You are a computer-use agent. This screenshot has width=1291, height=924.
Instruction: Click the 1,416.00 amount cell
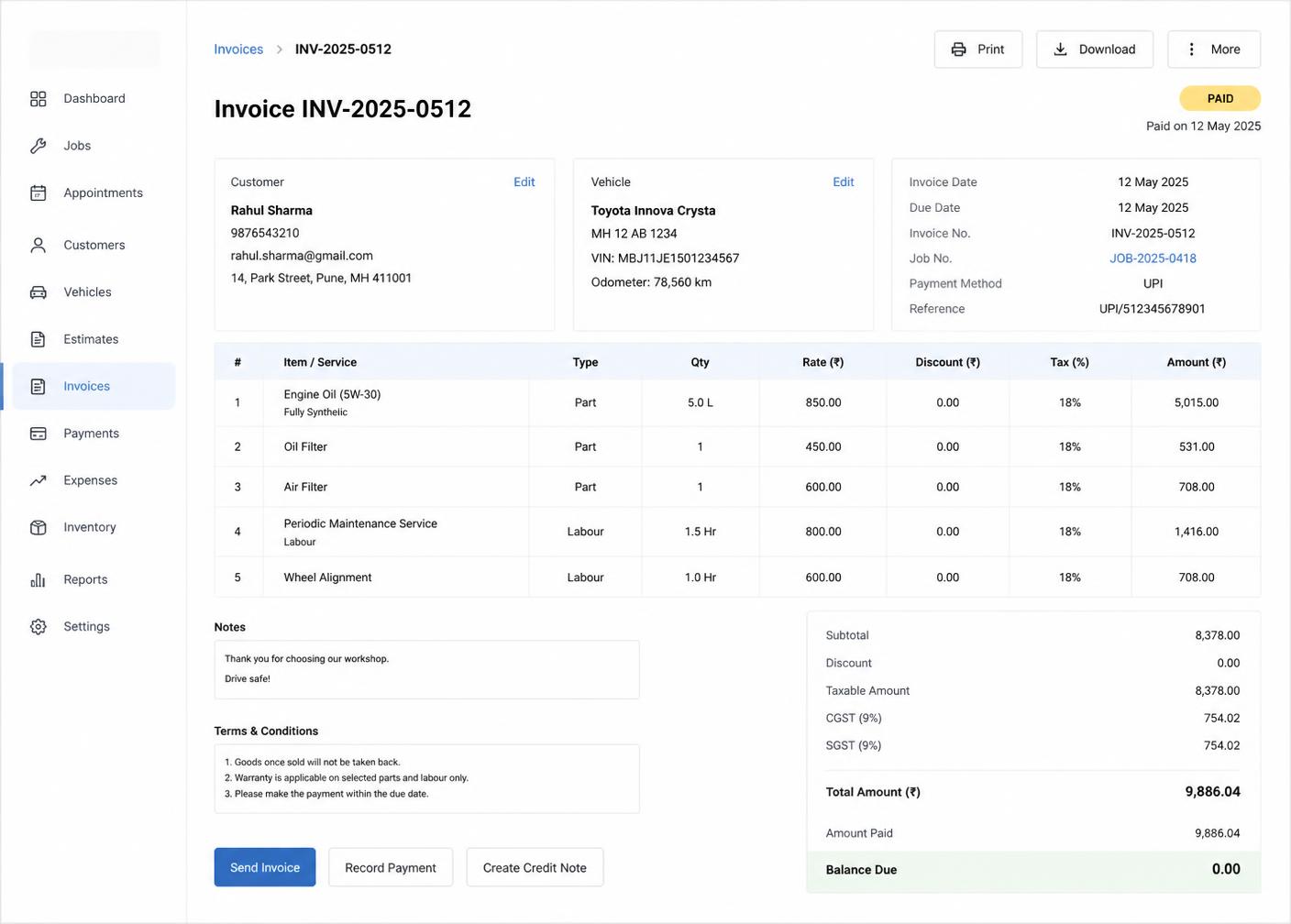tap(1197, 532)
